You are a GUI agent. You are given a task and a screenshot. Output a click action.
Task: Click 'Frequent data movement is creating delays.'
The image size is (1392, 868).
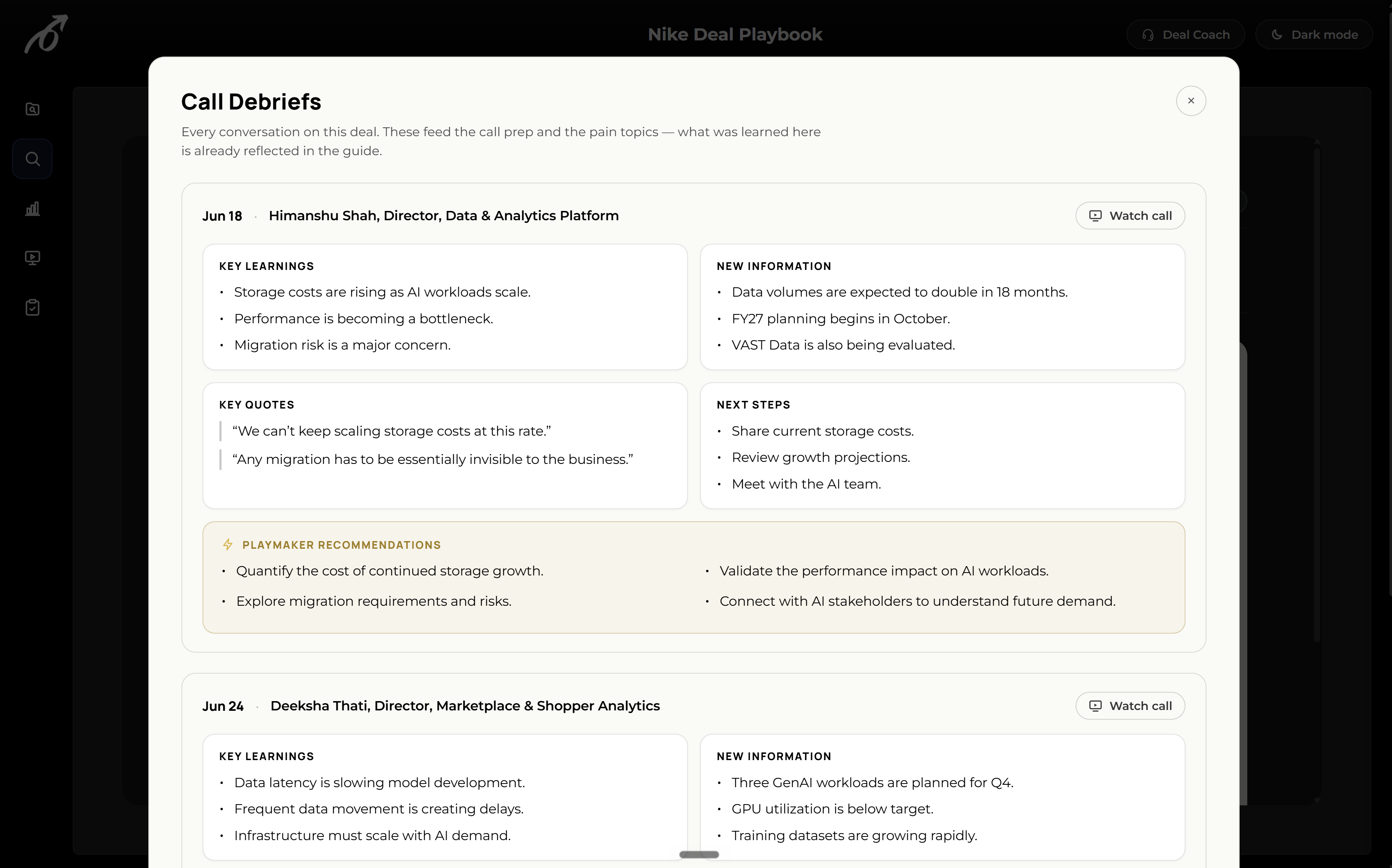pos(379,809)
